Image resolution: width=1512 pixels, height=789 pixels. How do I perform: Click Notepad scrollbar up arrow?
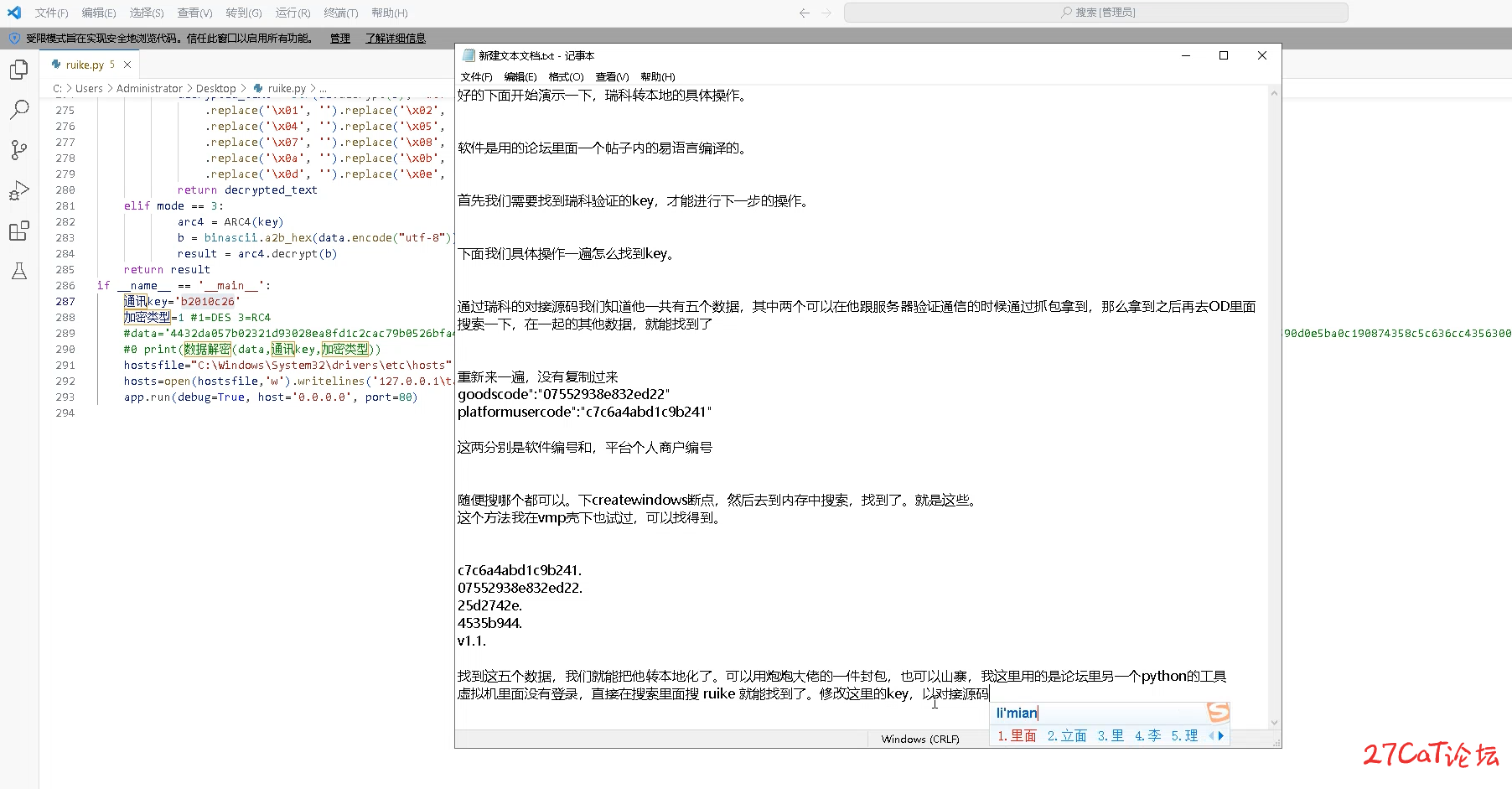[x=1274, y=93]
